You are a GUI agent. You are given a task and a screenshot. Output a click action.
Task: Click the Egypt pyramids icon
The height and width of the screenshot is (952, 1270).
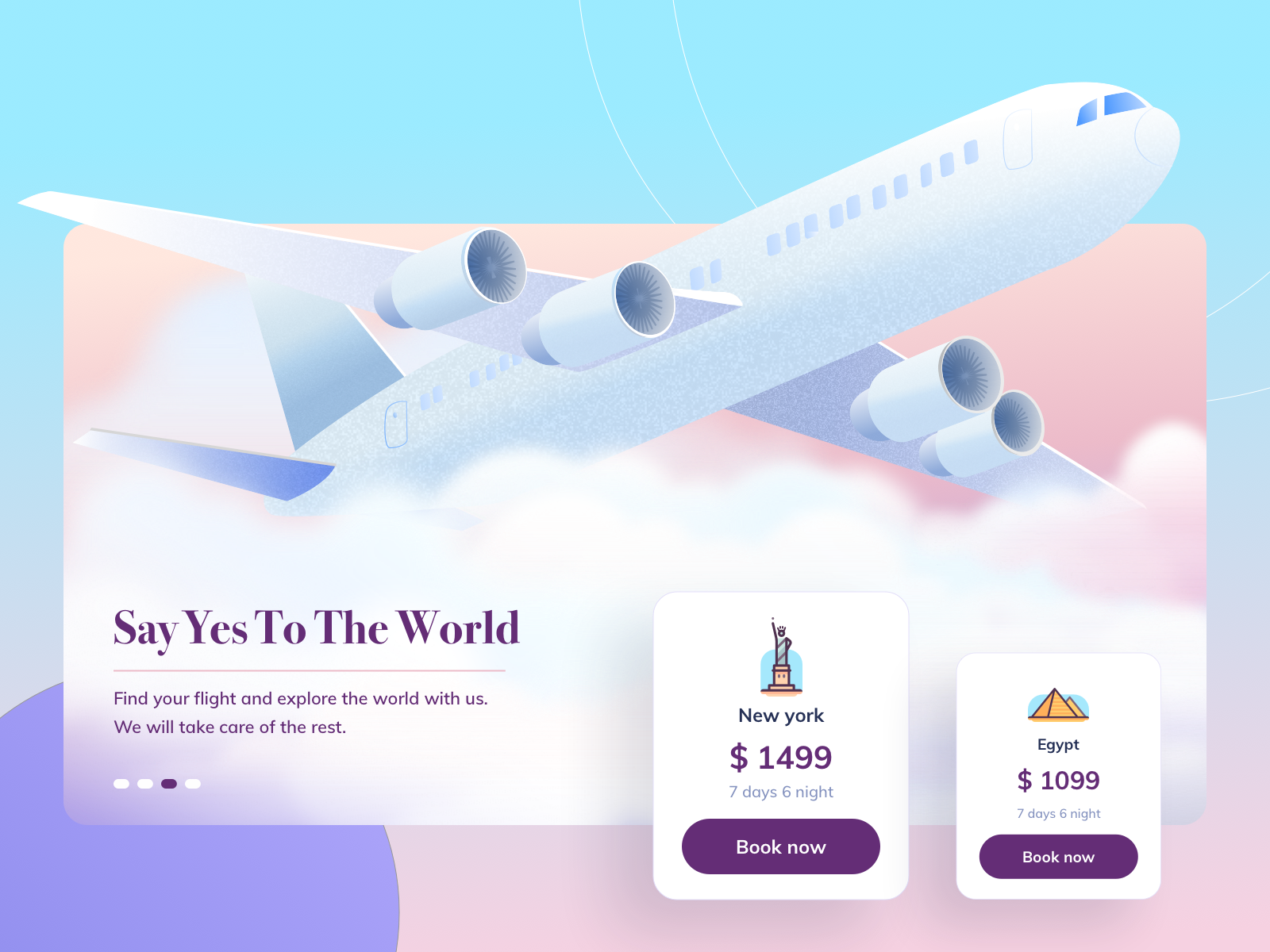pos(1058,704)
